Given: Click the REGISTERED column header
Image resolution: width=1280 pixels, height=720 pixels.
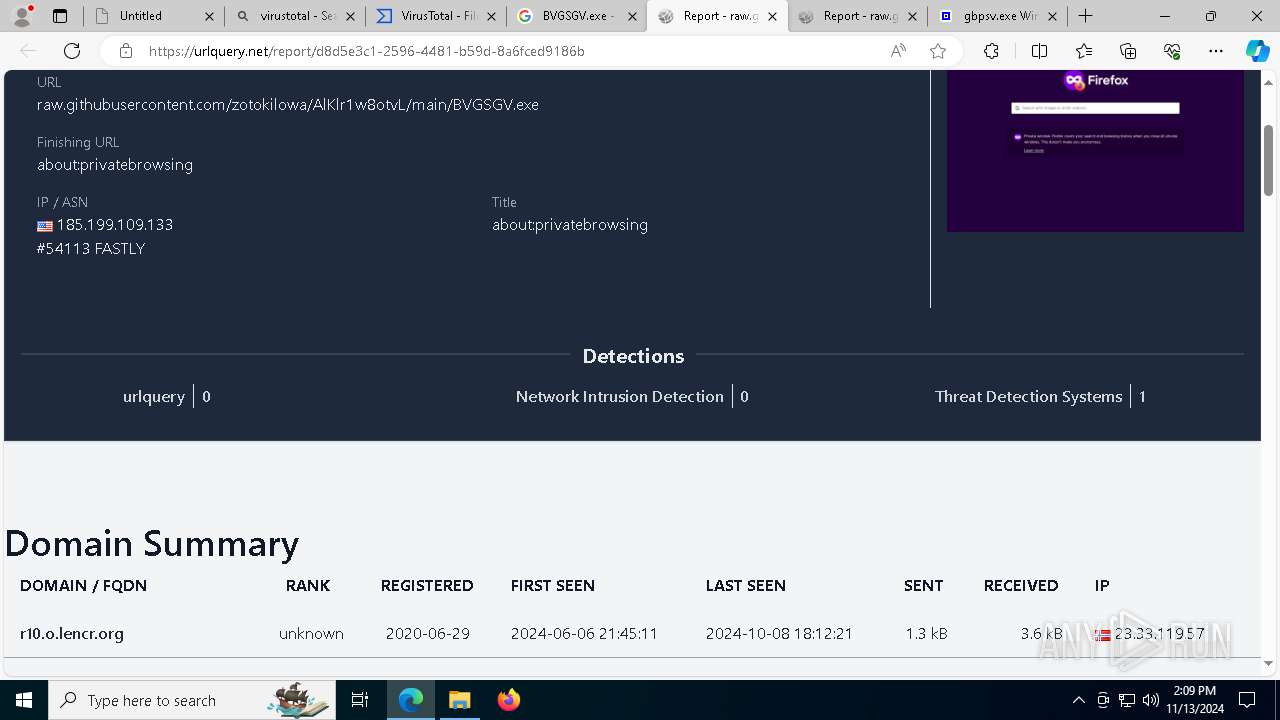Looking at the screenshot, I should coord(427,586).
